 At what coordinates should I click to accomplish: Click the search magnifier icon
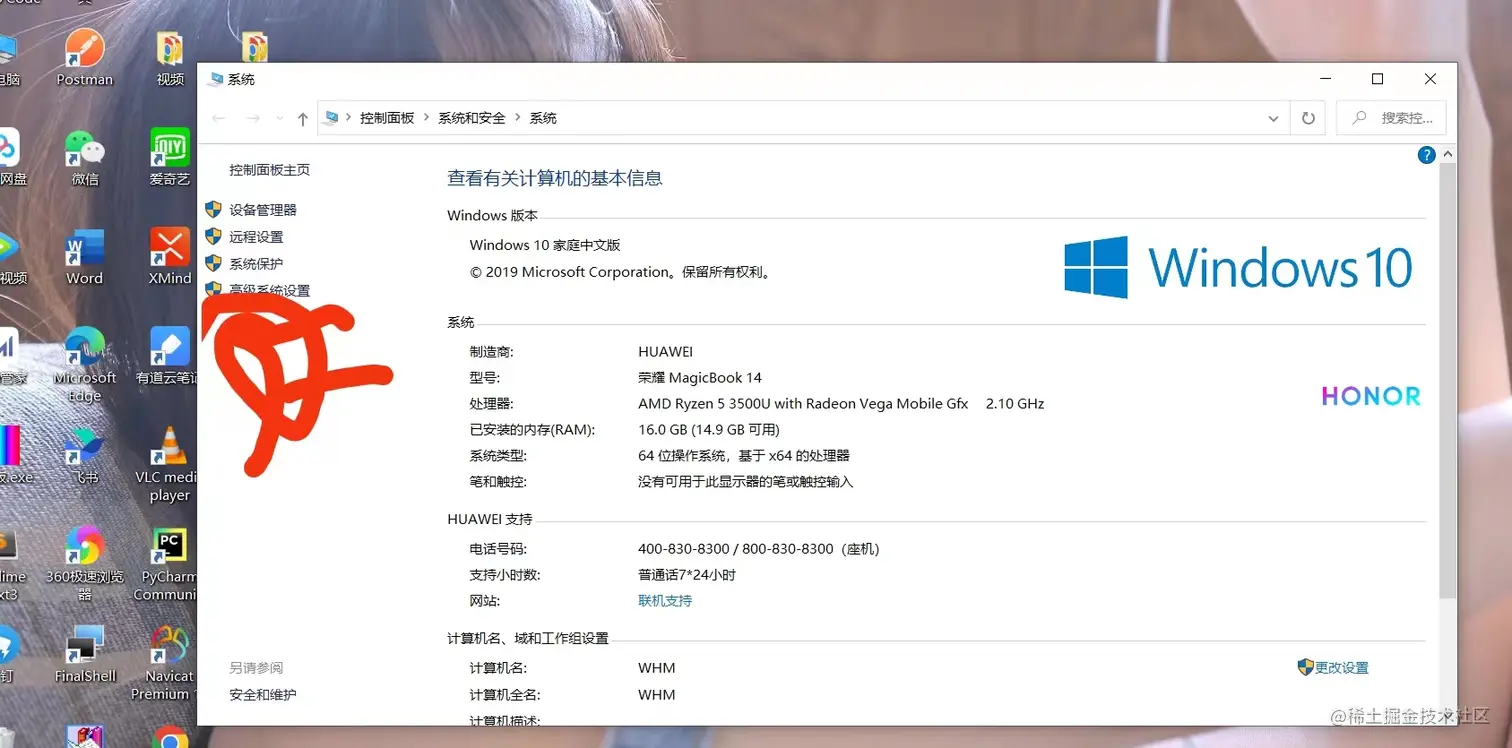point(1359,118)
